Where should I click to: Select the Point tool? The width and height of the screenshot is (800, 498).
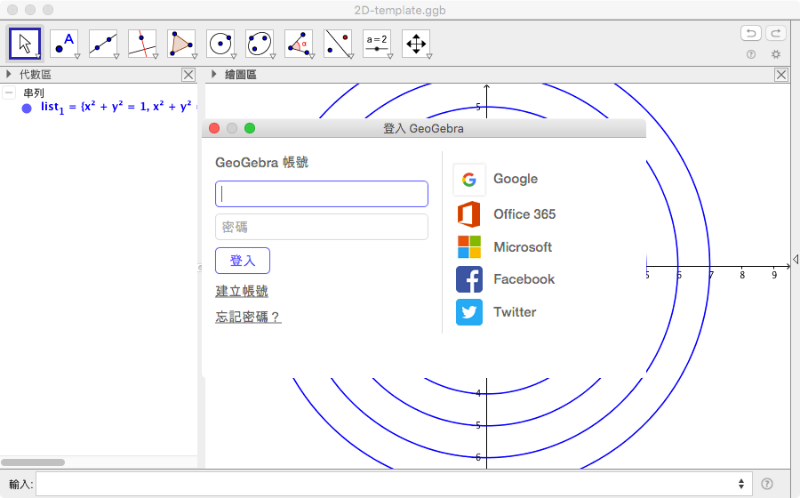click(x=64, y=43)
